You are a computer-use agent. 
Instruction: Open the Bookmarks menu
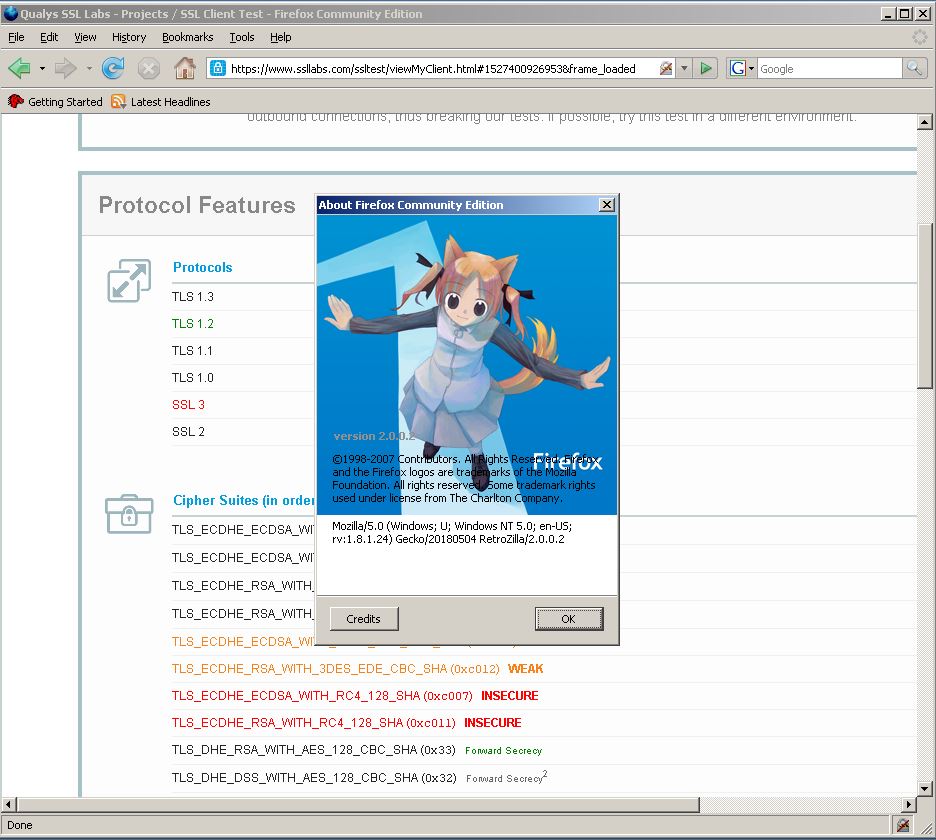(x=187, y=37)
